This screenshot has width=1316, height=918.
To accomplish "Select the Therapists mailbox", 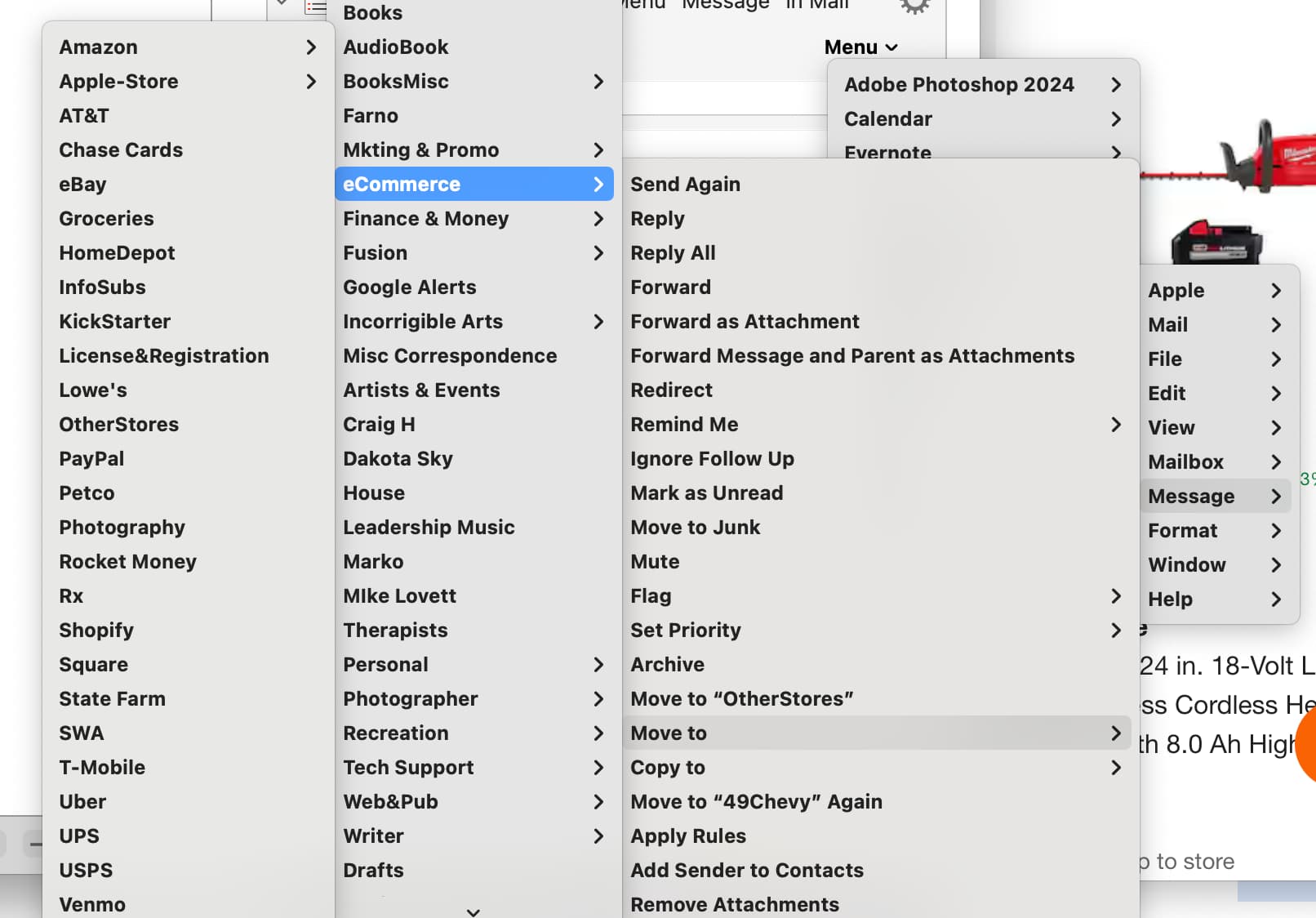I will coord(474,631).
